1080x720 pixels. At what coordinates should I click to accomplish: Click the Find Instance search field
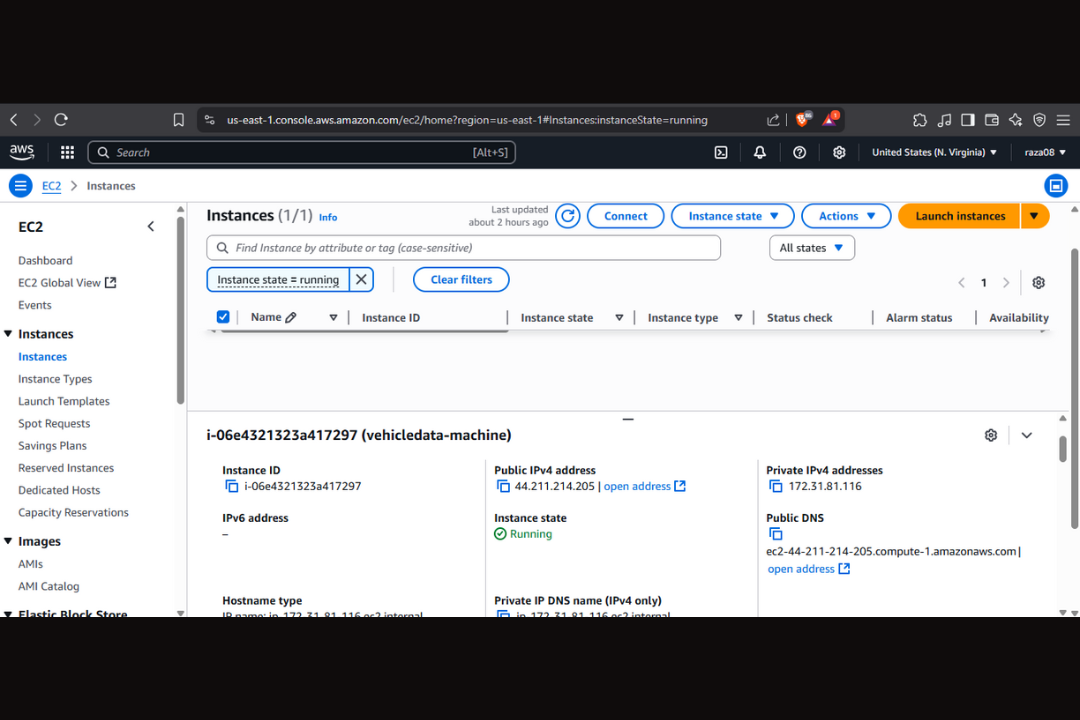pos(470,248)
